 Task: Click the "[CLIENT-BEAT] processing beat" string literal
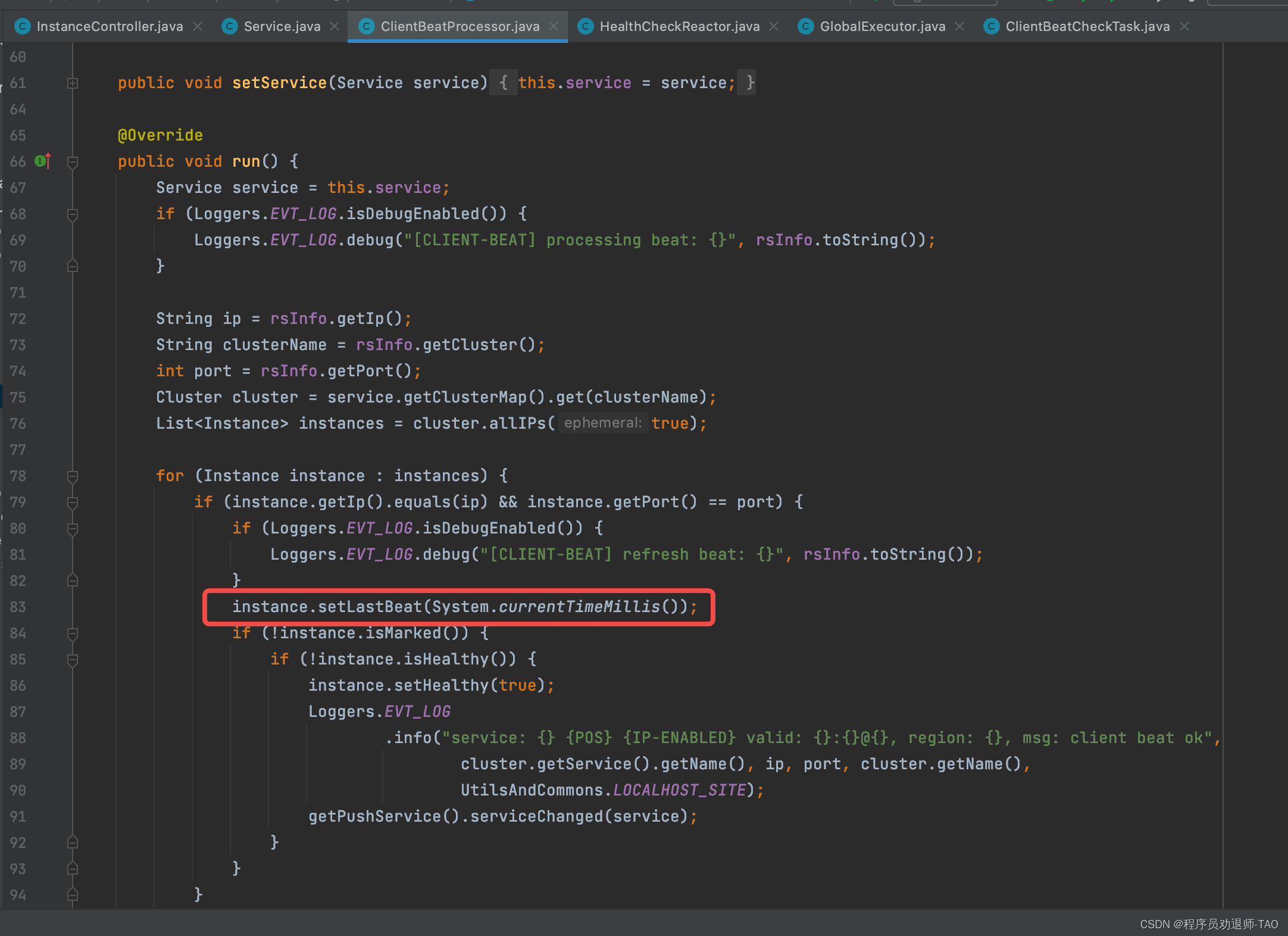tap(570, 240)
